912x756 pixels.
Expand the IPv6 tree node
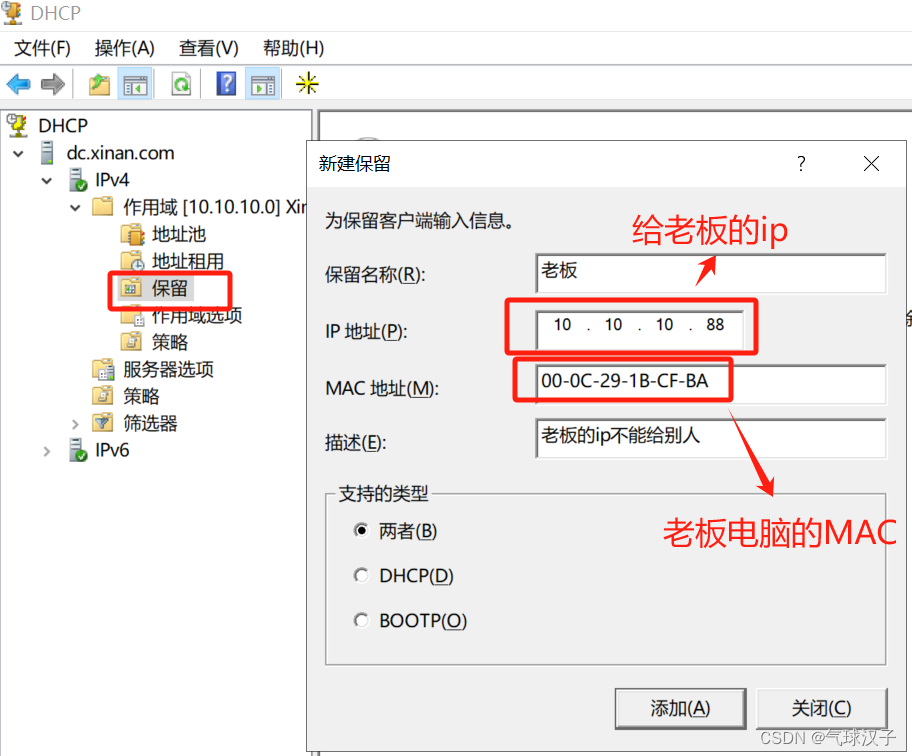click(46, 451)
